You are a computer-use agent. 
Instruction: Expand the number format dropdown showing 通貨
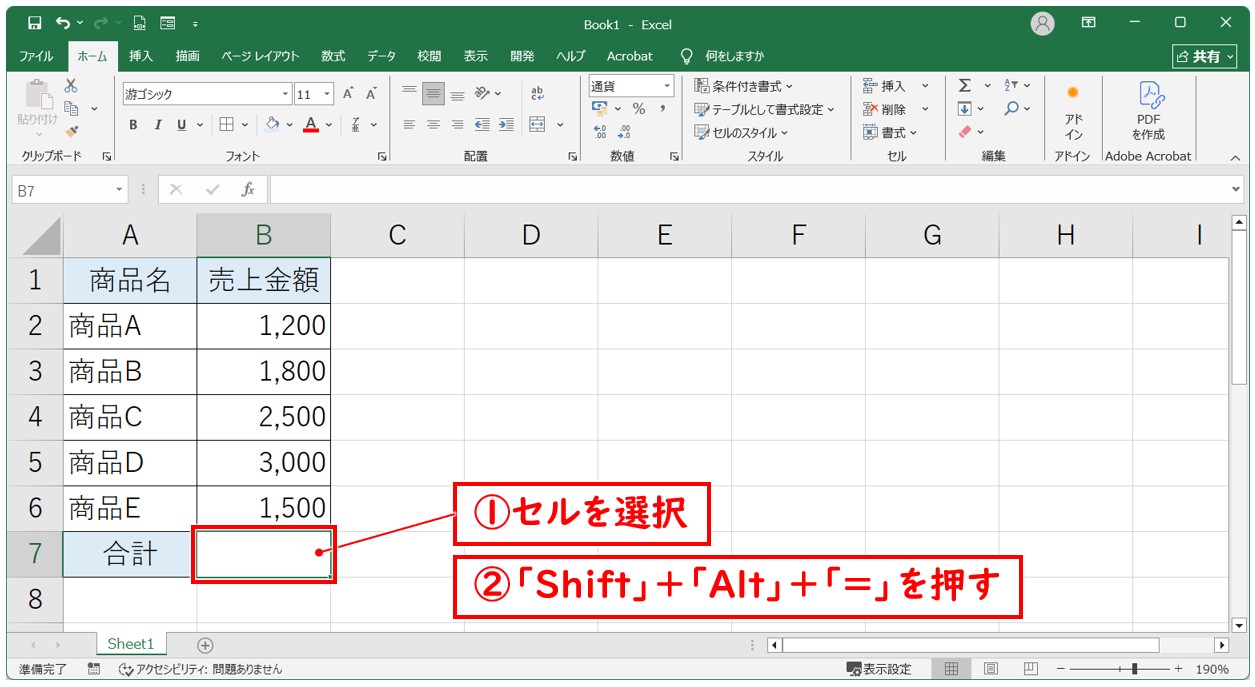(x=666, y=86)
